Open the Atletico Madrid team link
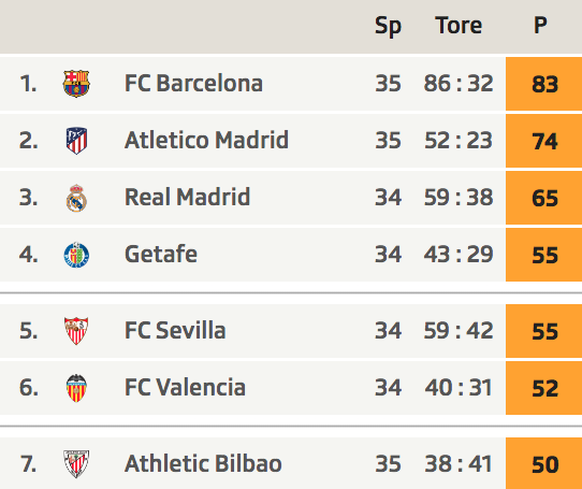 pos(206,140)
